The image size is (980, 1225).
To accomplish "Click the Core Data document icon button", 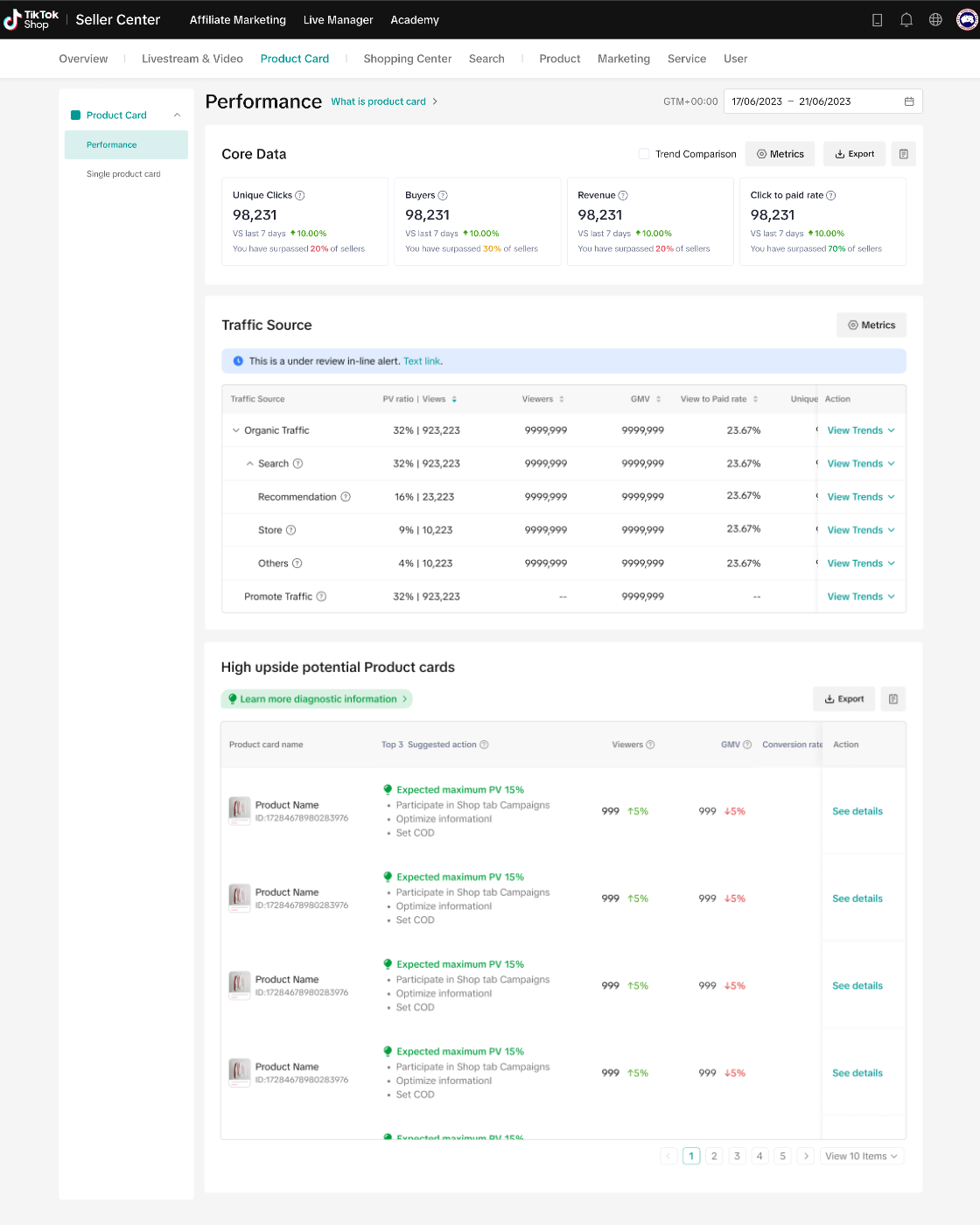I will click(x=903, y=154).
